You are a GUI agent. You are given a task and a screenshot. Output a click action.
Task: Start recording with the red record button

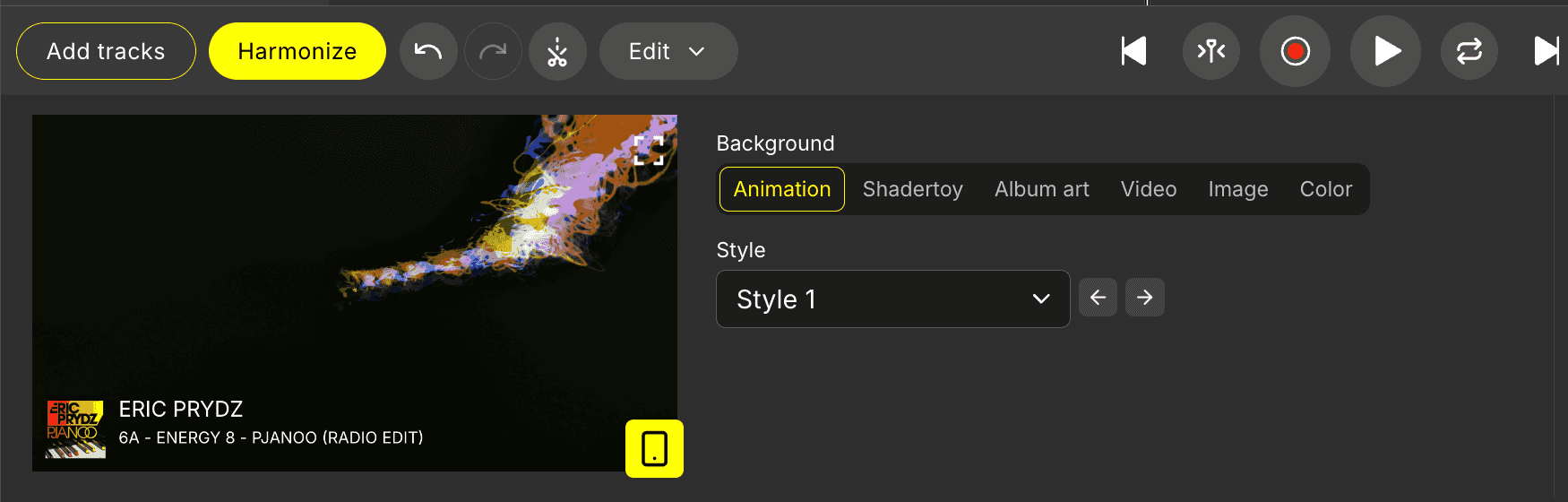tap(1295, 51)
